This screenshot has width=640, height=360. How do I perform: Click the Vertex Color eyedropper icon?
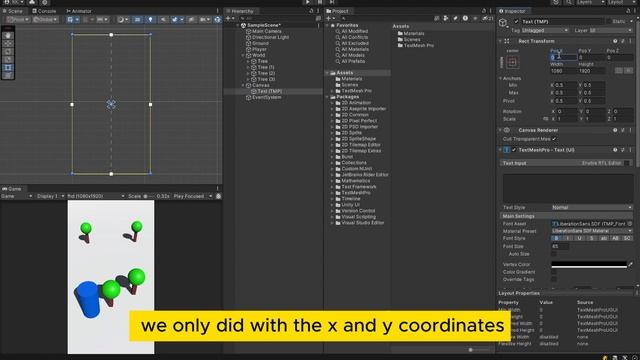point(631,264)
